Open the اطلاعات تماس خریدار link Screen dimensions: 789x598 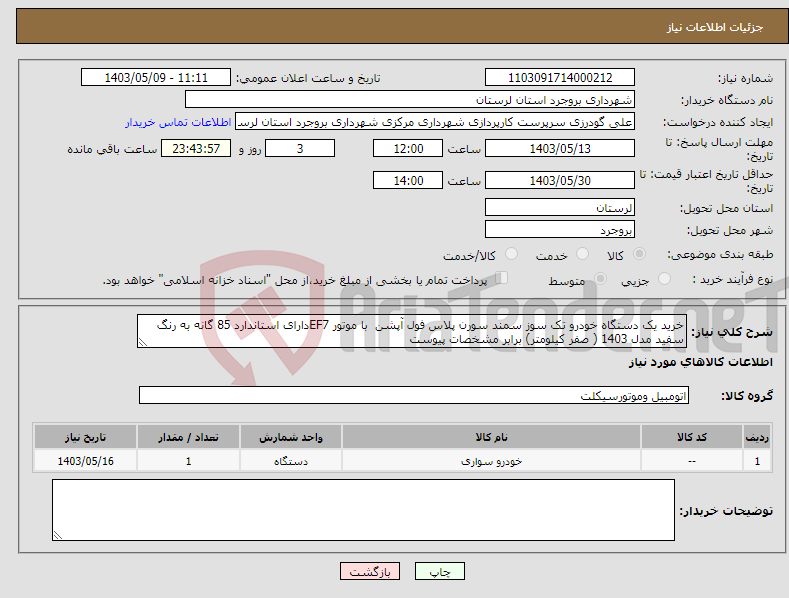tap(178, 122)
